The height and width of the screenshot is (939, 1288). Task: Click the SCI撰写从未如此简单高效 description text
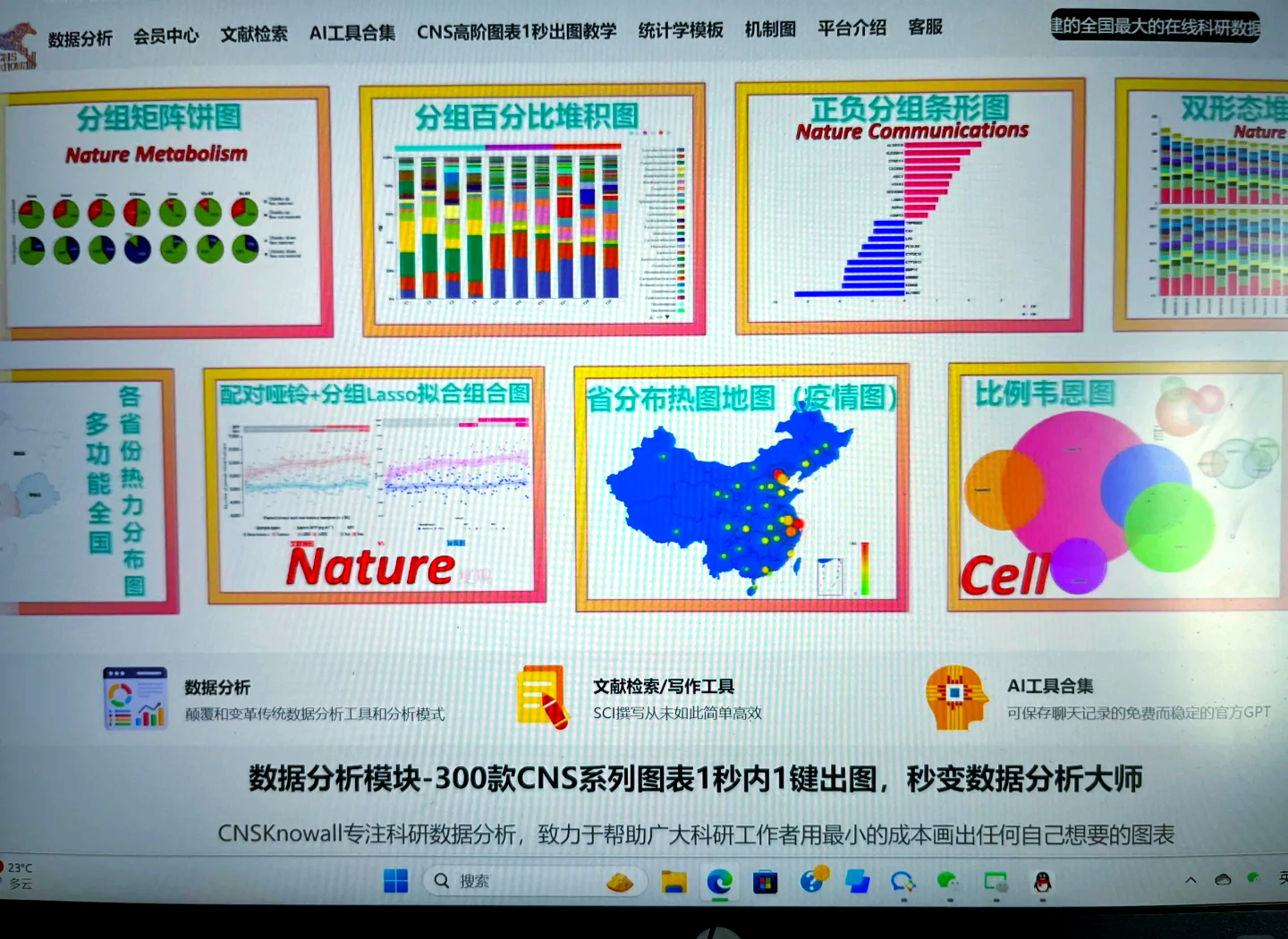click(x=677, y=713)
